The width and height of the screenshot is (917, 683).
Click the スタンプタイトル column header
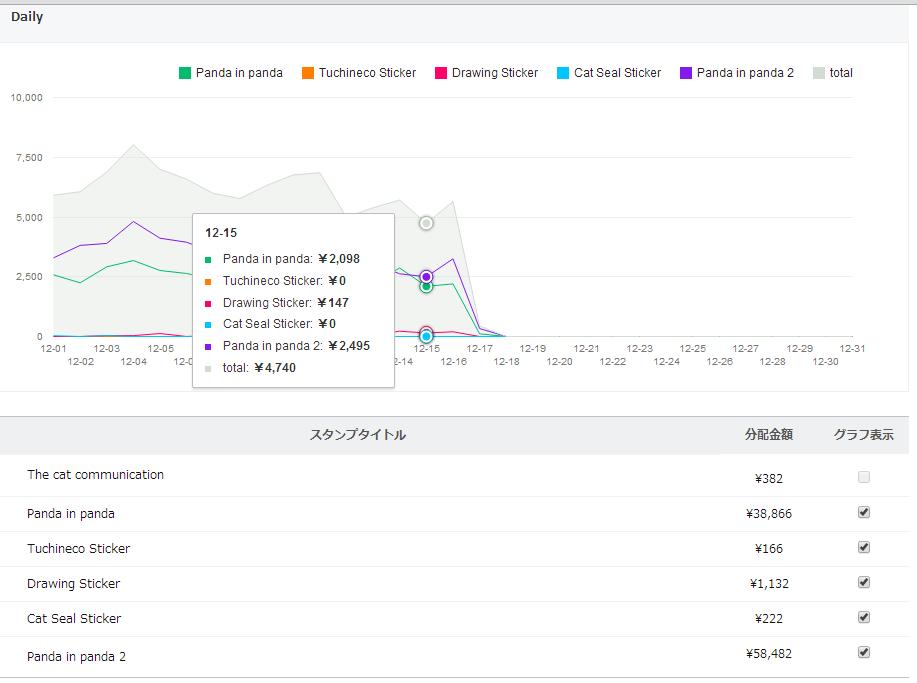358,435
